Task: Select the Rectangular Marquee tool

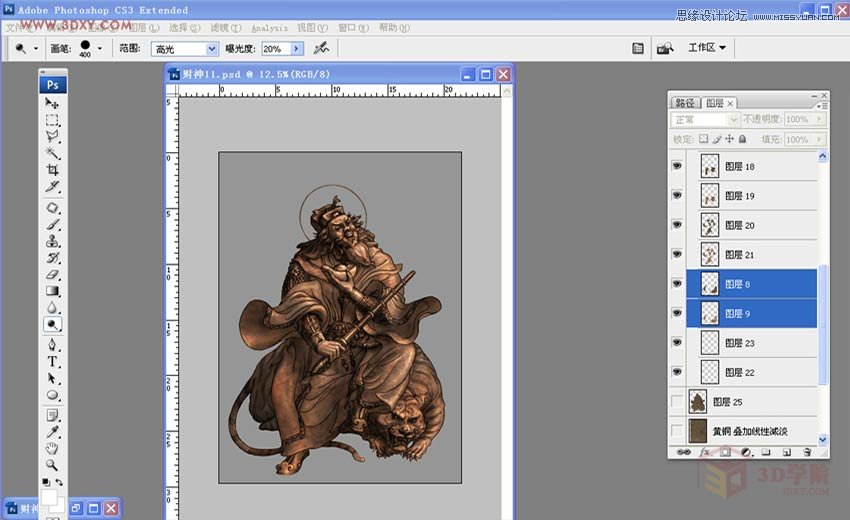Action: [x=52, y=120]
